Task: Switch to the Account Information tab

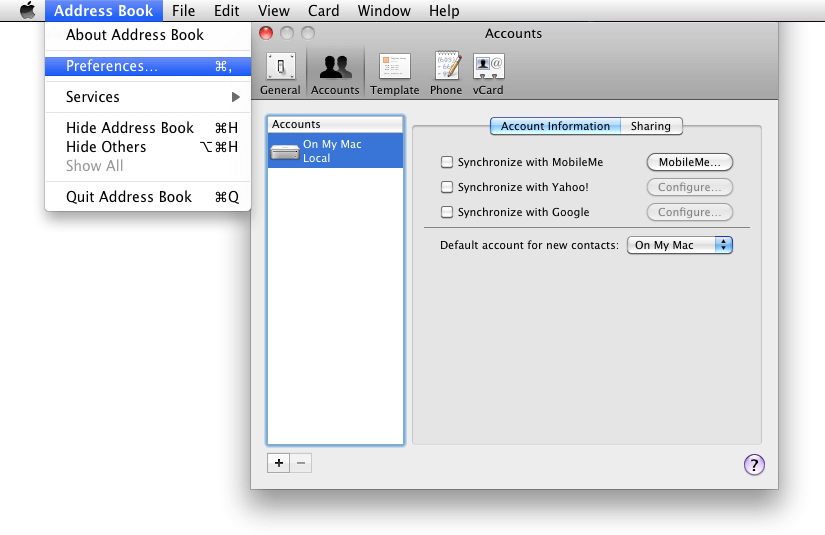Action: click(555, 126)
